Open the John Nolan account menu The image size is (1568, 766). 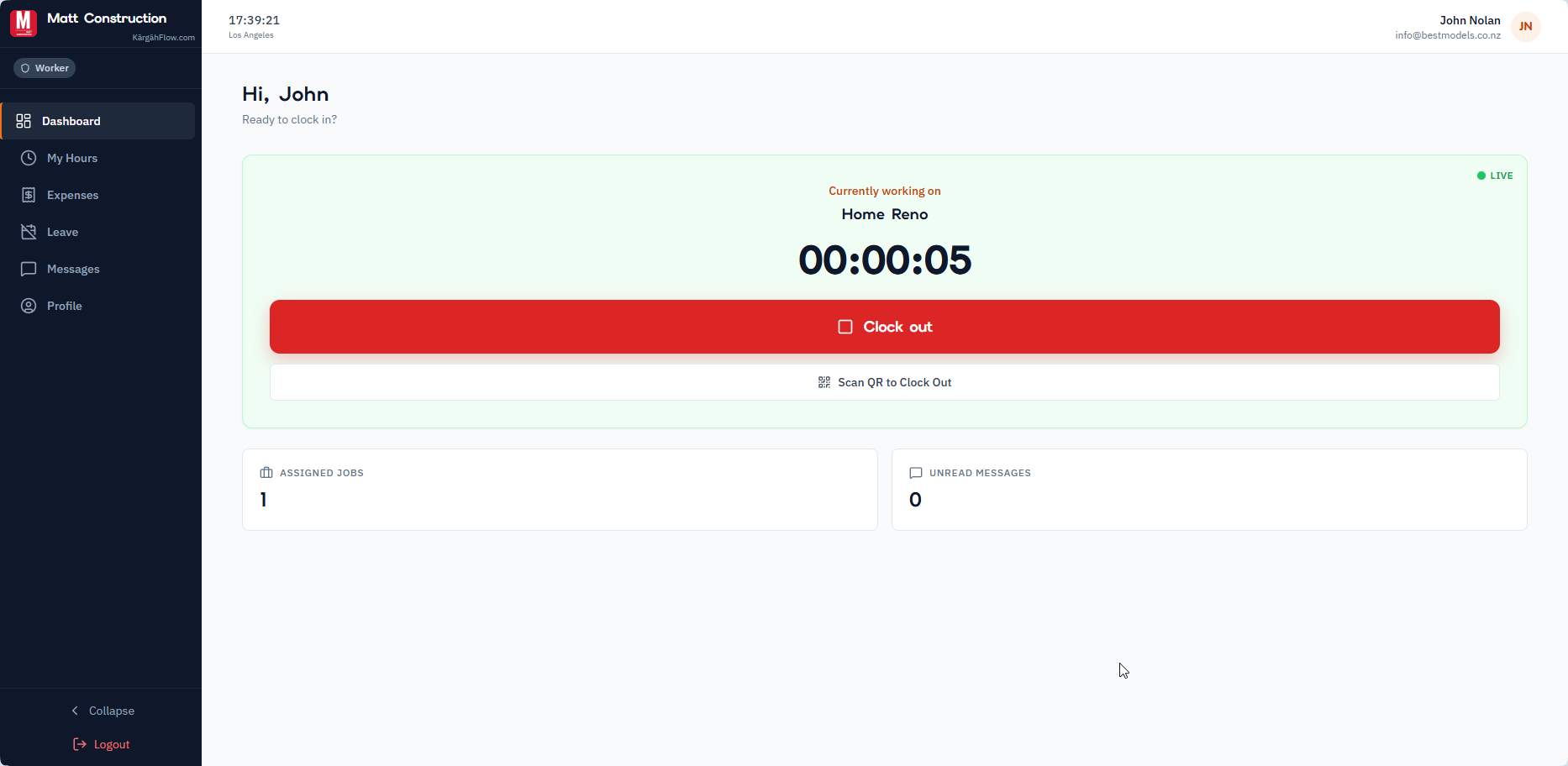tap(1467, 27)
